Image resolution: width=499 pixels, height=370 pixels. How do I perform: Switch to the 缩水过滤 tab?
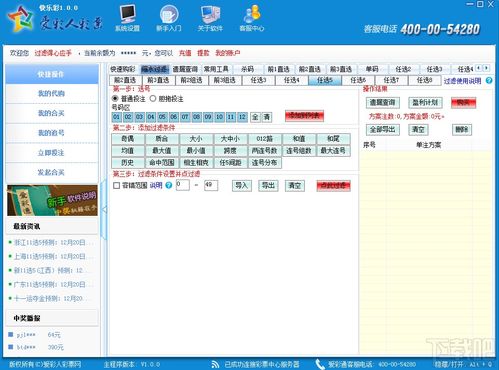pyautogui.click(x=154, y=69)
